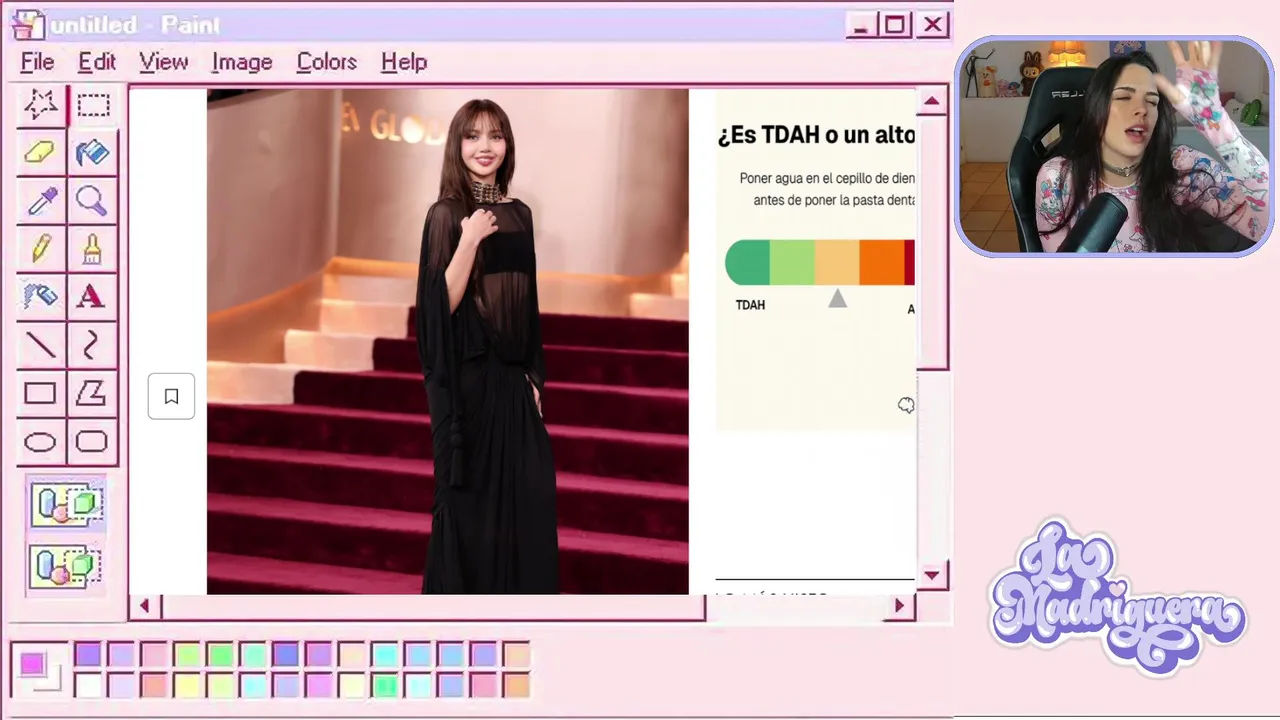Open the Help menu
This screenshot has width=1280, height=720.
pyautogui.click(x=404, y=62)
